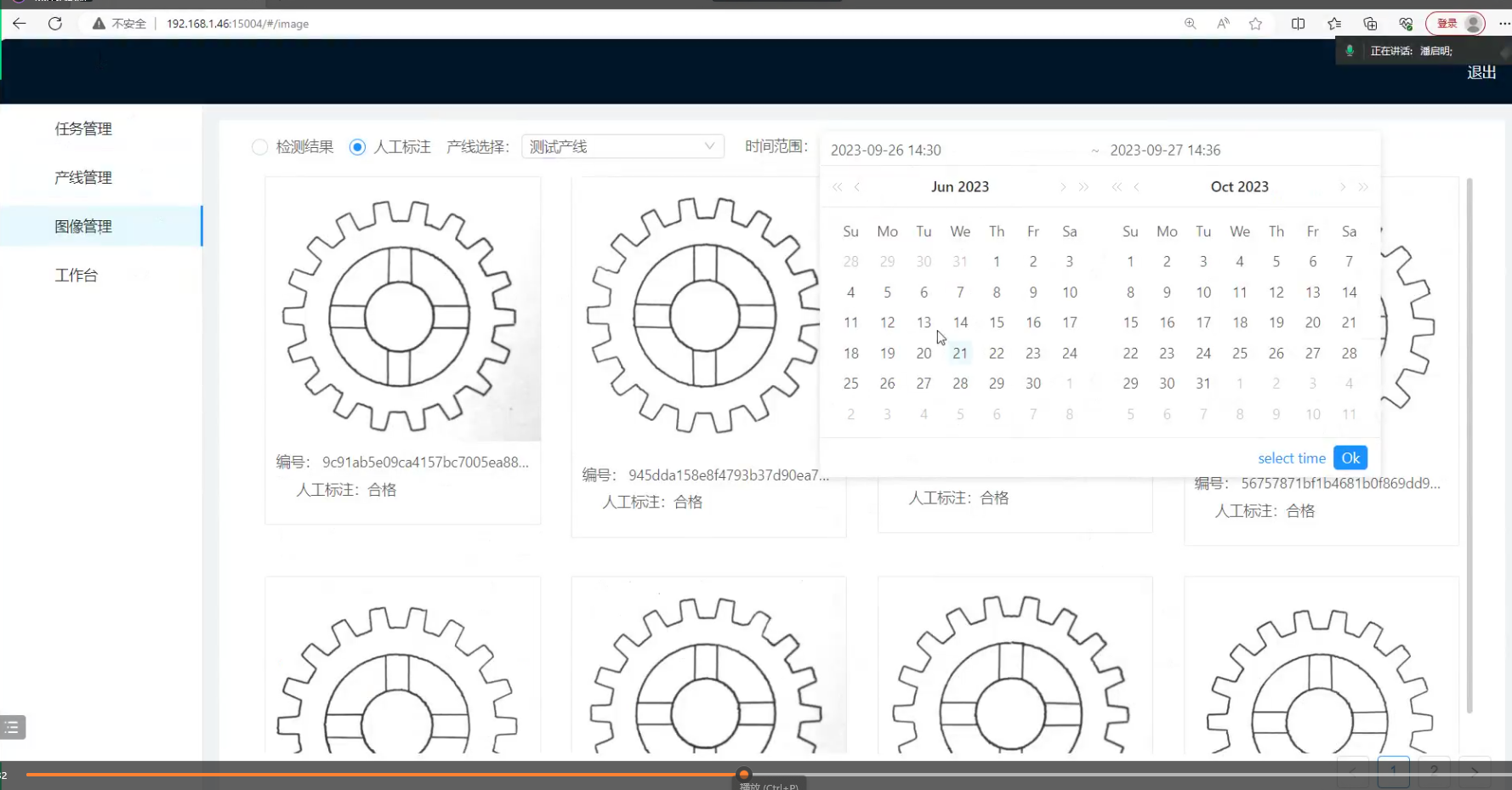The height and width of the screenshot is (790, 1512).
Task: Select June 21 in the calendar
Action: [960, 354]
